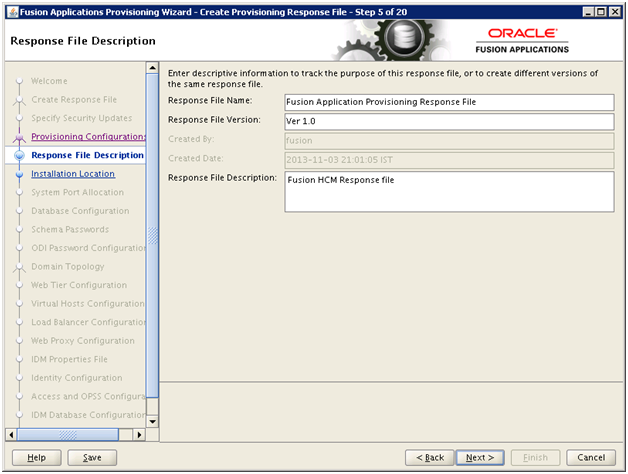Open the Help button

click(36, 457)
